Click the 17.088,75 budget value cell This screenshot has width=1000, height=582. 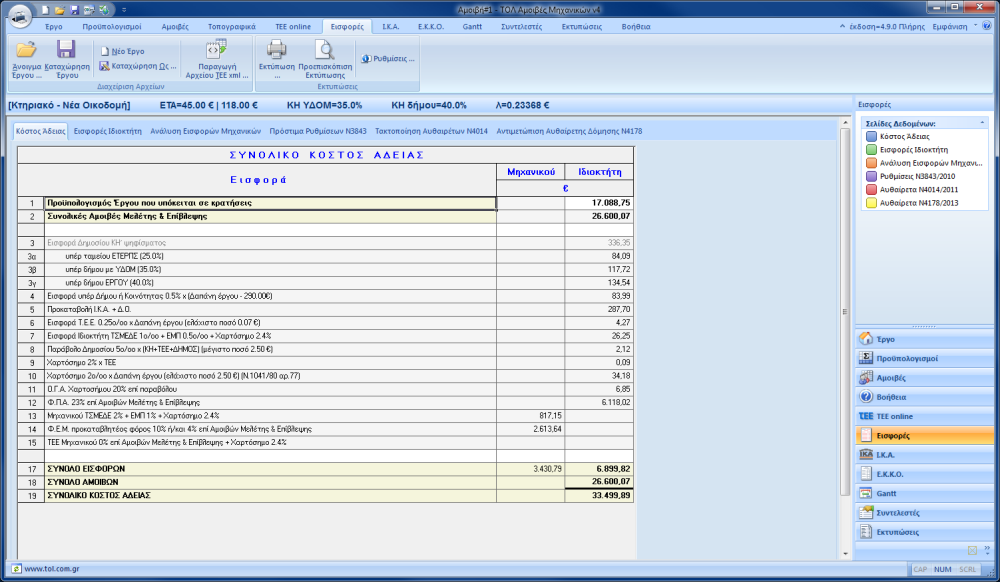coord(599,203)
